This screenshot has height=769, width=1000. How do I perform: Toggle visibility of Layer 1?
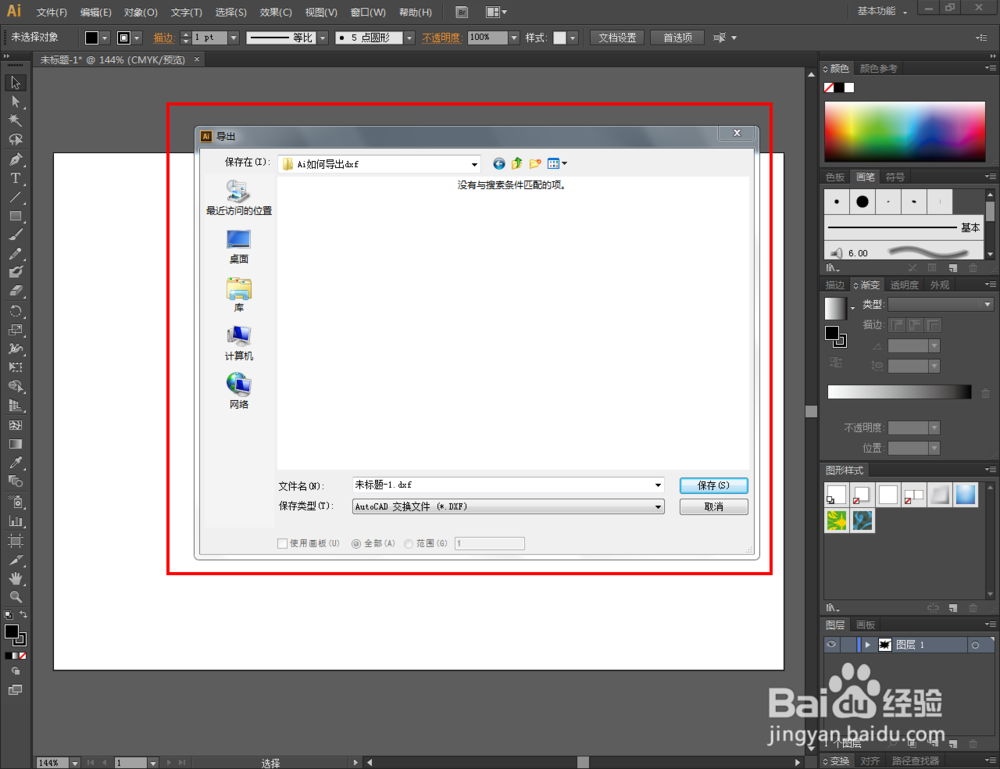coord(831,645)
